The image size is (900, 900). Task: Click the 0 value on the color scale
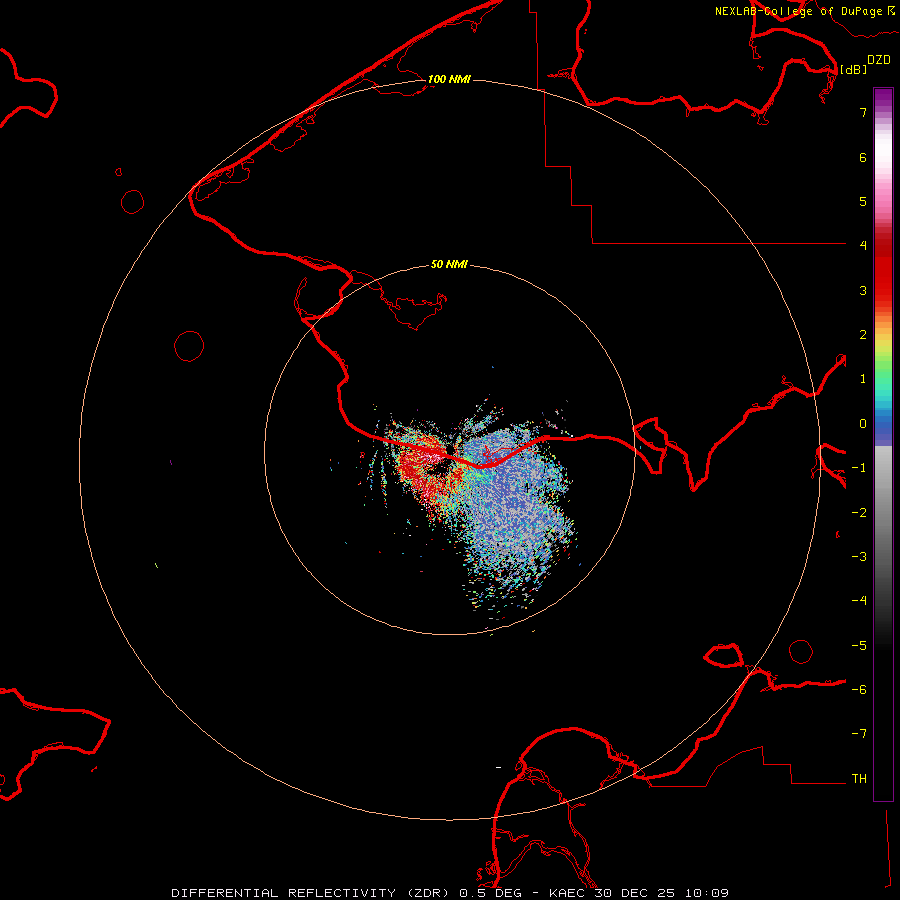pyautogui.click(x=863, y=424)
